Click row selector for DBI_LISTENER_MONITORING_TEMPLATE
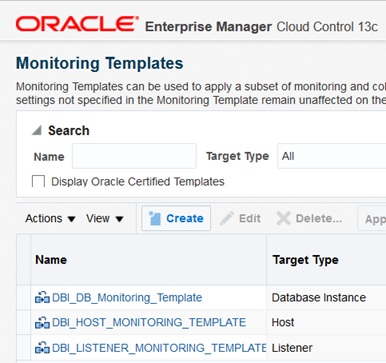 click(x=23, y=348)
